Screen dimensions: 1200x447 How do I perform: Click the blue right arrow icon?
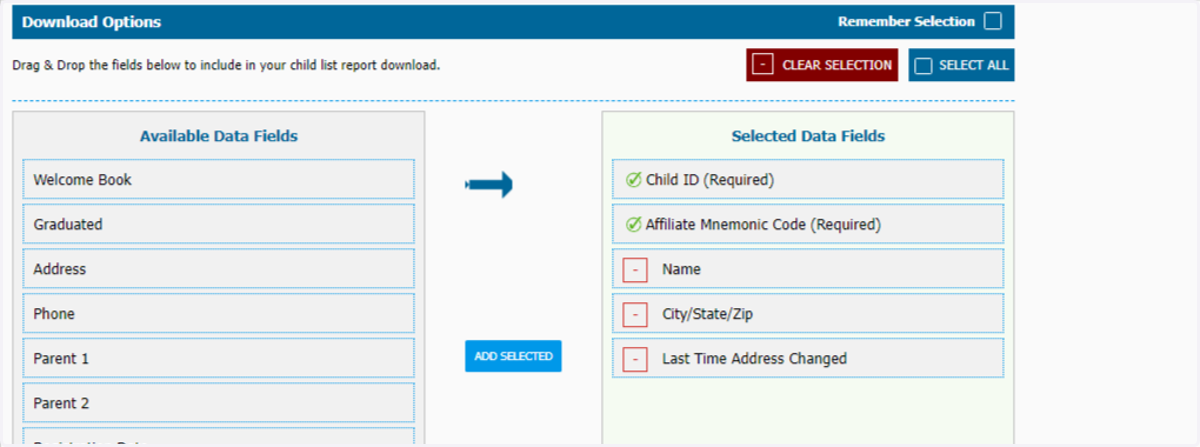[x=489, y=184]
